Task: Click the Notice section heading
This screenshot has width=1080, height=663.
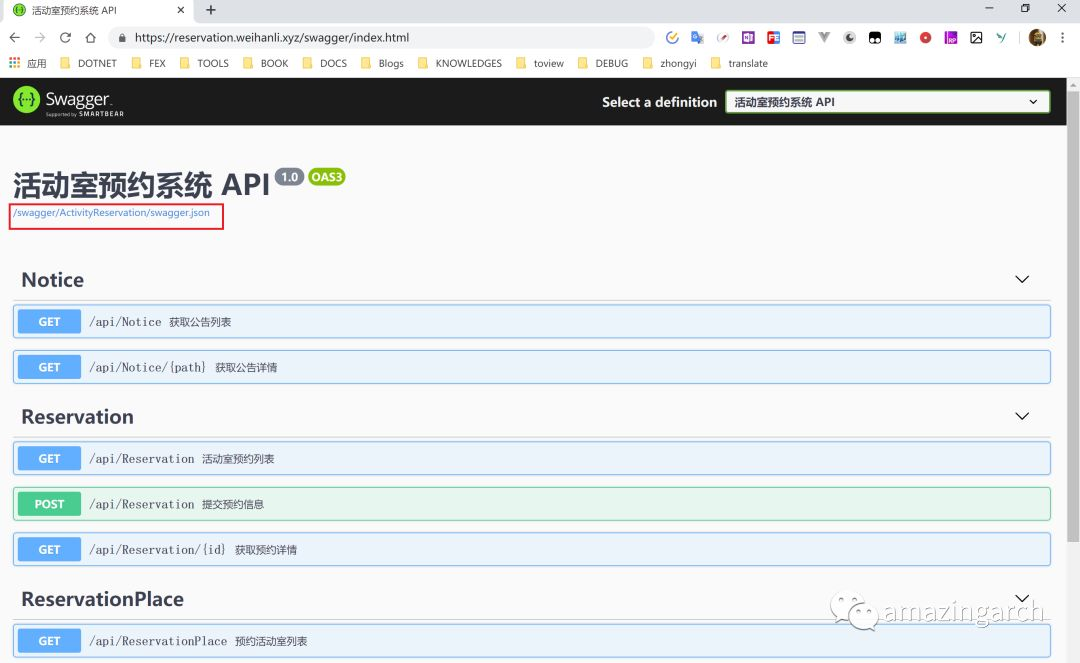Action: pos(52,280)
